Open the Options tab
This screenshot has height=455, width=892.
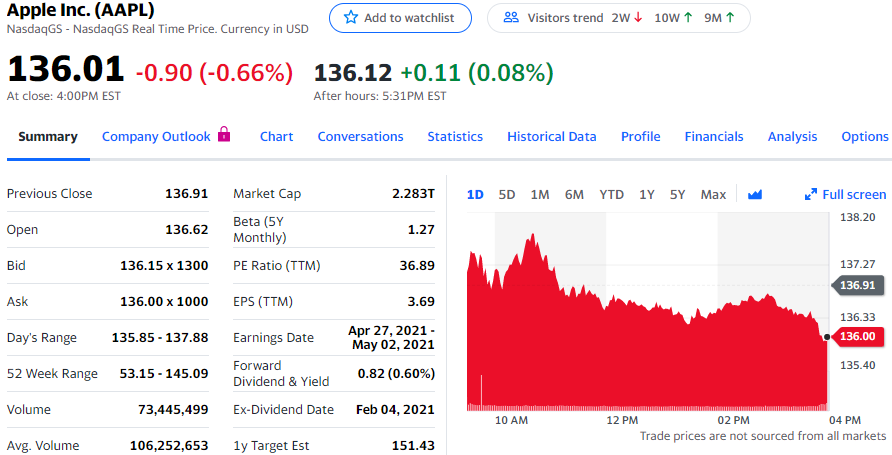point(865,137)
